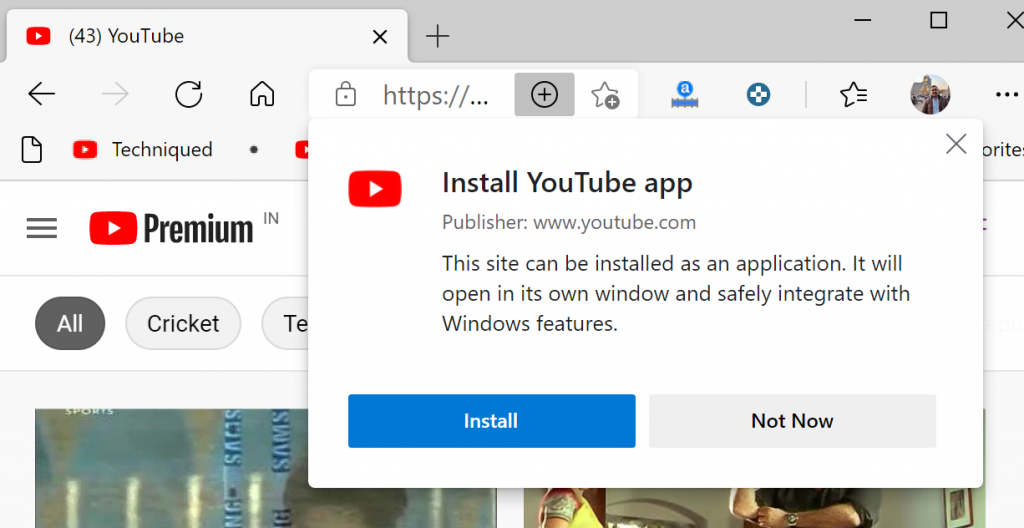This screenshot has width=1024, height=528.
Task: Open the blank page bookmark icon
Action: click(31, 150)
